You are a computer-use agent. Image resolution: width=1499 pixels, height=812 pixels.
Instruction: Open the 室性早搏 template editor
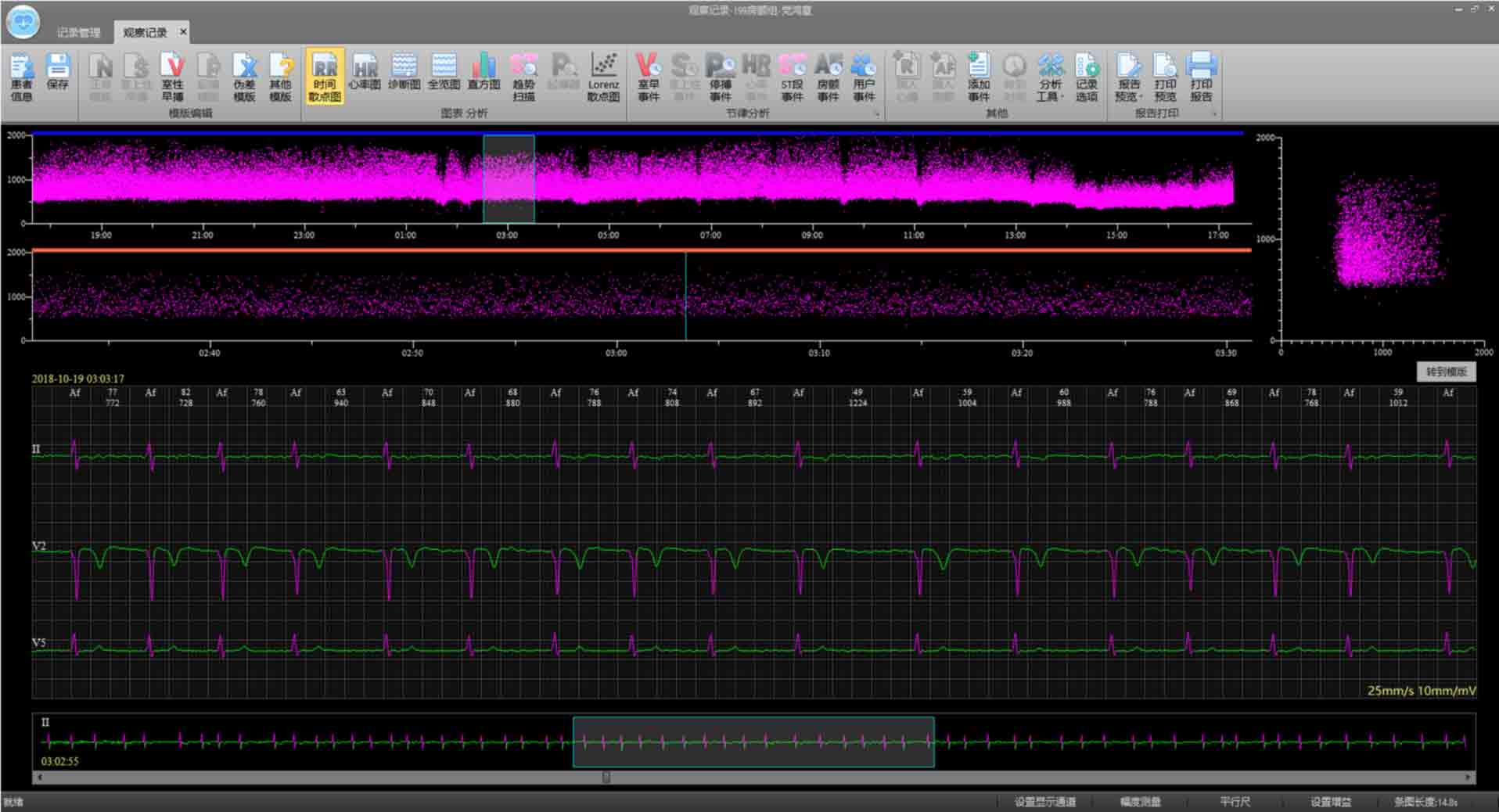click(x=172, y=77)
